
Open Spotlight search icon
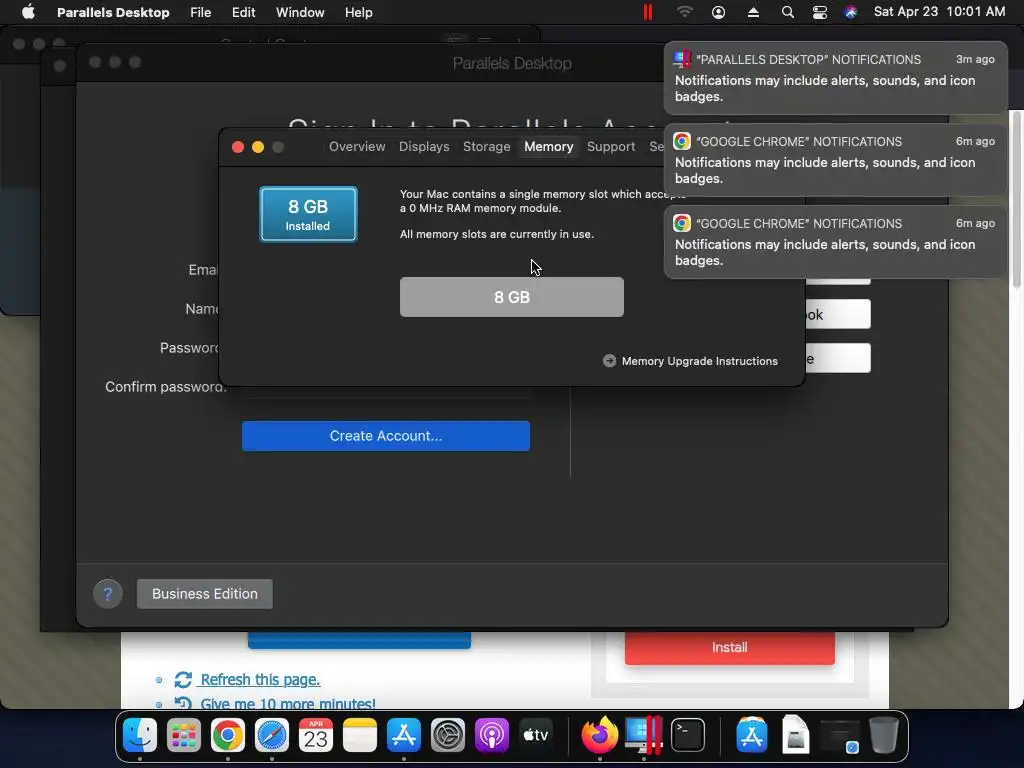(788, 12)
